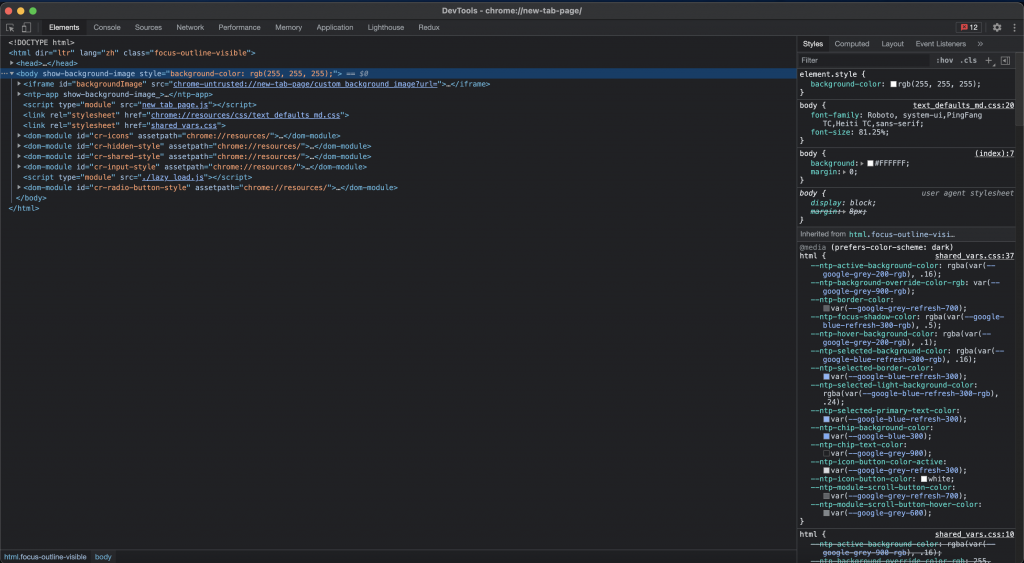Open the Application tab

(335, 27)
